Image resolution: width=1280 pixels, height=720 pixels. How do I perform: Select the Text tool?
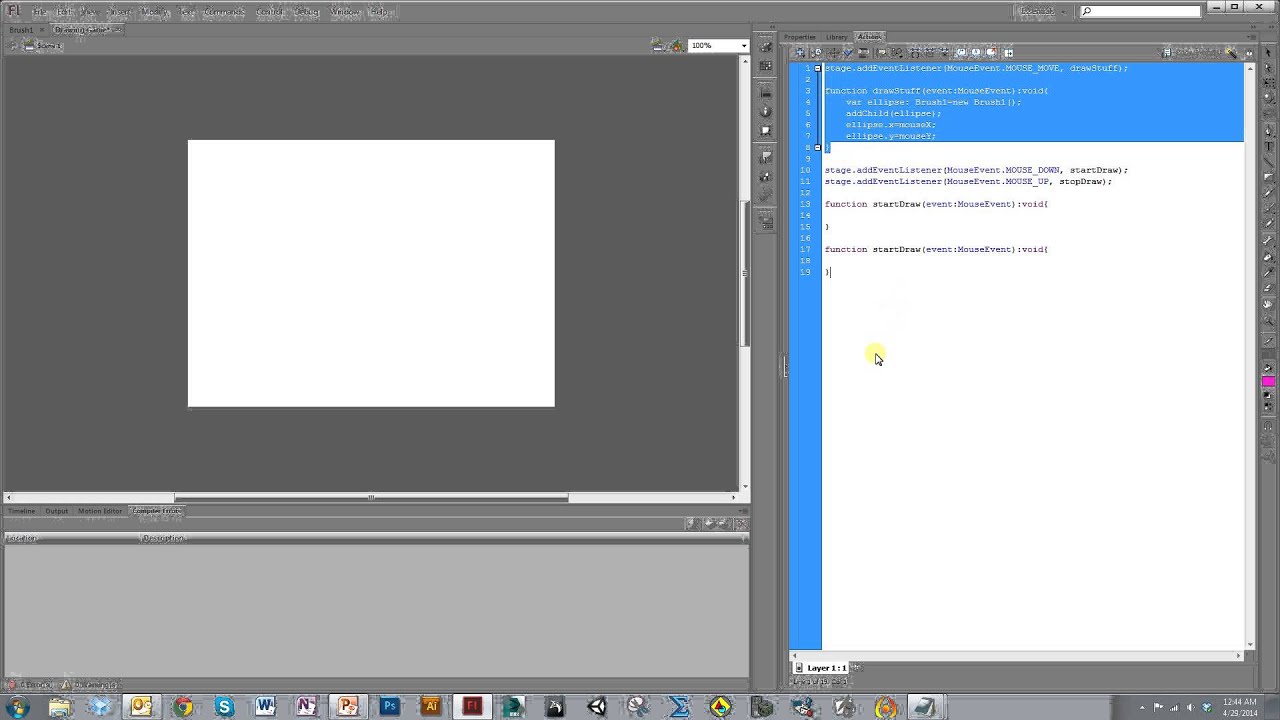pyautogui.click(x=1268, y=146)
